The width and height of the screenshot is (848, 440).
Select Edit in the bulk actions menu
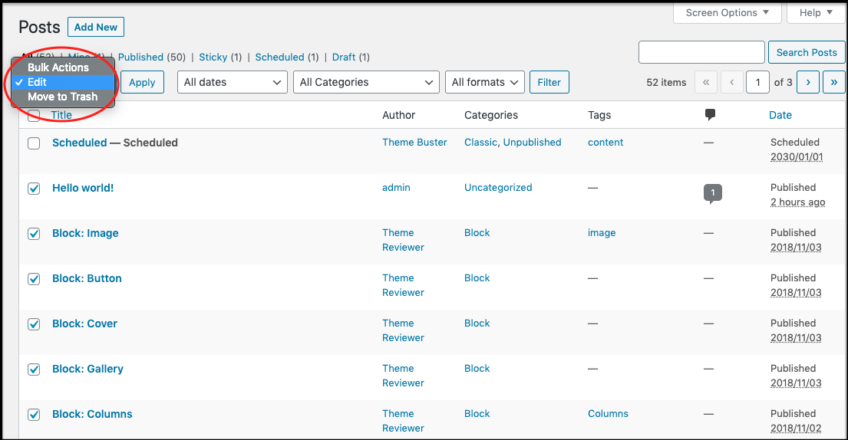62,82
